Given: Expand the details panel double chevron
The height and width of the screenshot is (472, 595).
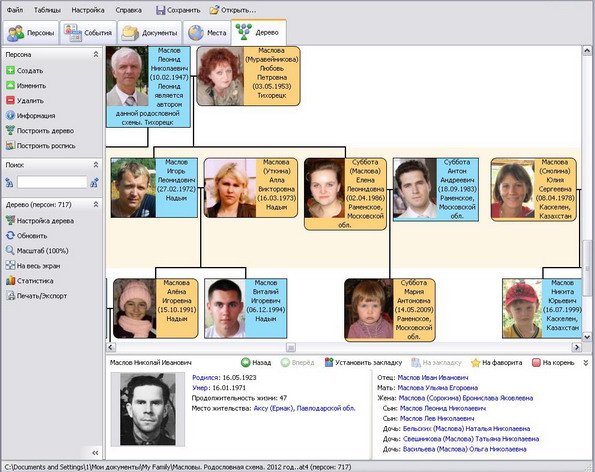Looking at the screenshot, I should click(x=586, y=363).
